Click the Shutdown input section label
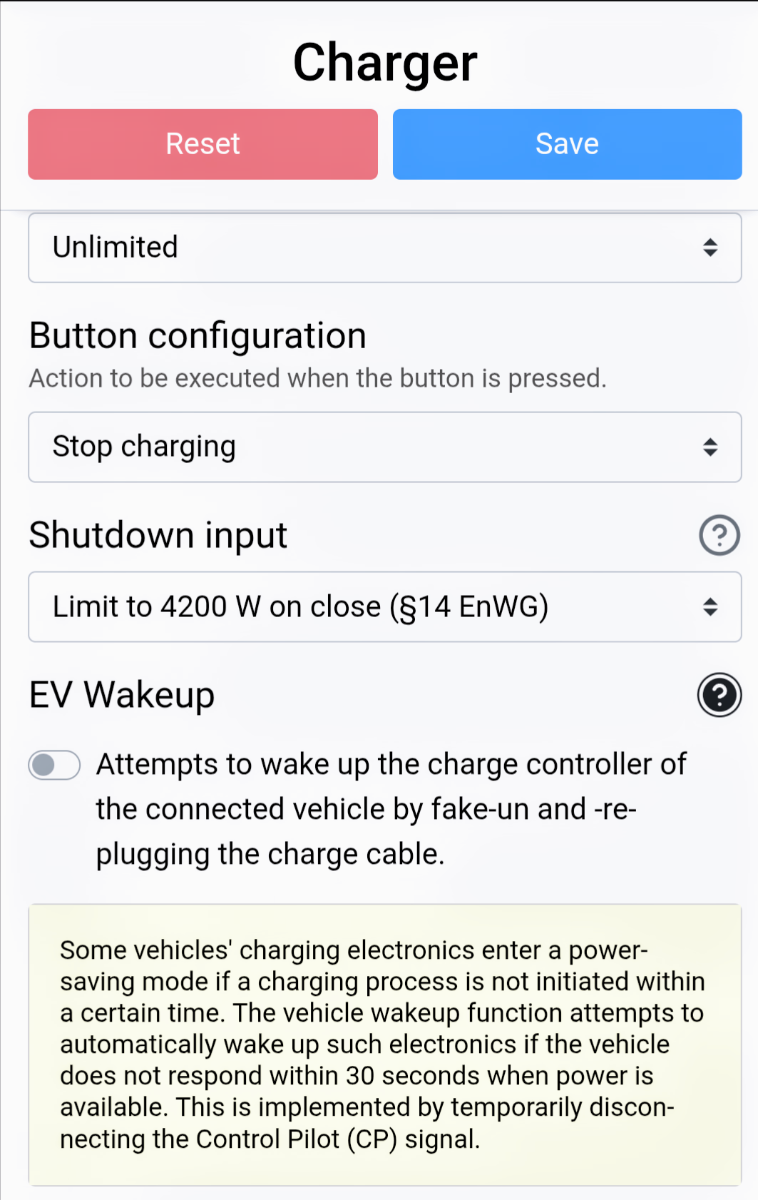This screenshot has height=1200, width=758. (x=158, y=536)
